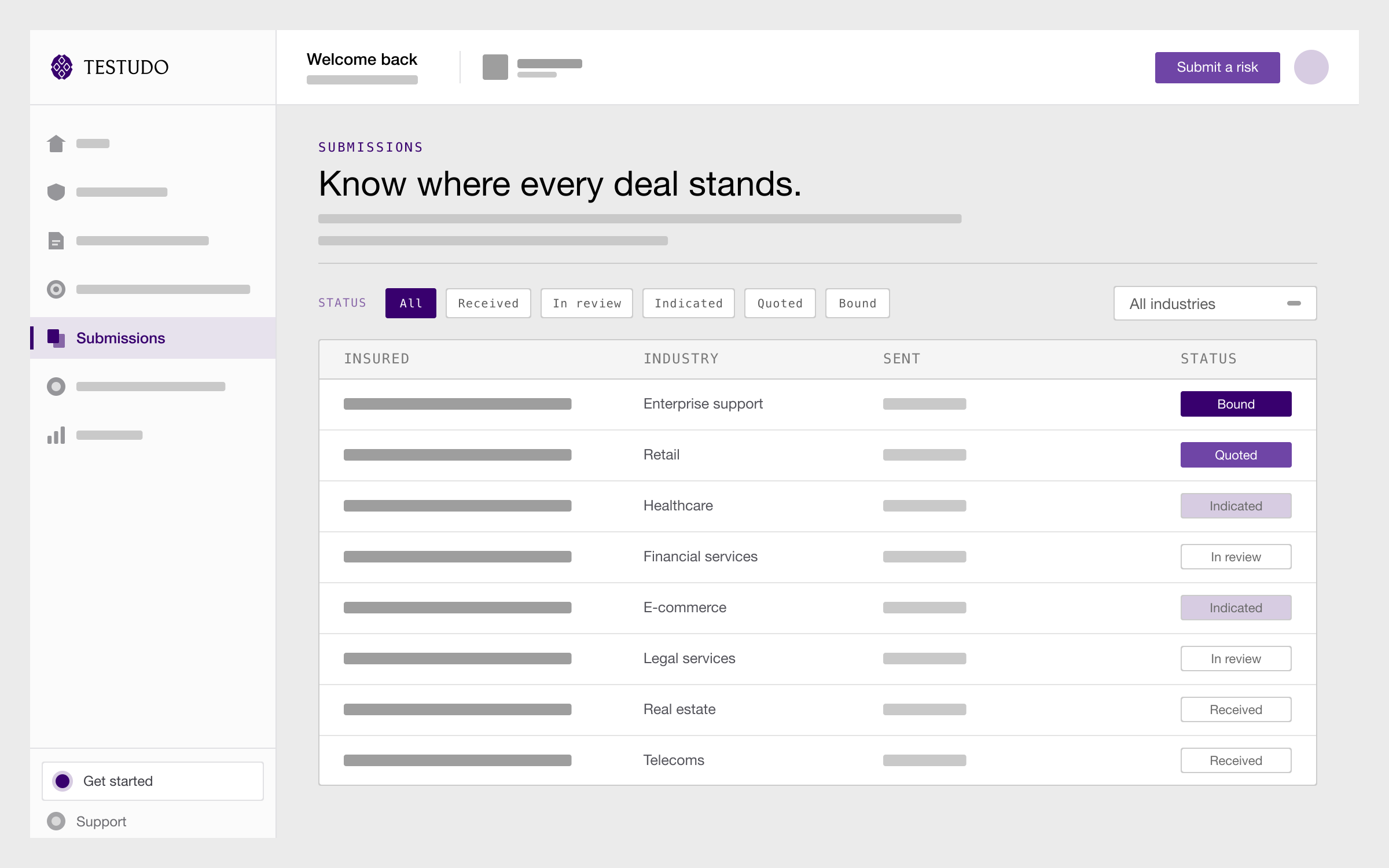Select the Financial services industry cell

click(x=700, y=557)
